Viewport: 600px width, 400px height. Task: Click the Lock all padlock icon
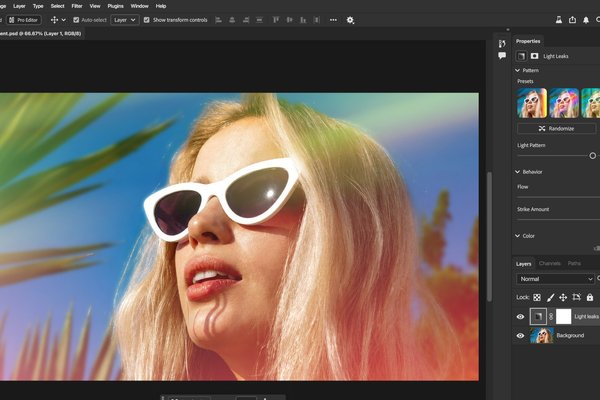tap(590, 297)
